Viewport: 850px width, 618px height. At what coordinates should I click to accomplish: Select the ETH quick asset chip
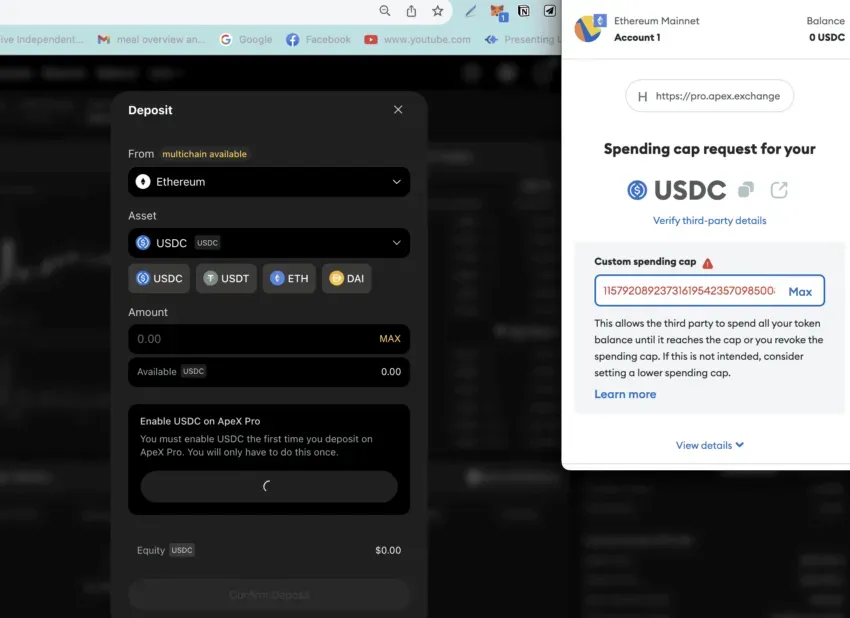289,279
